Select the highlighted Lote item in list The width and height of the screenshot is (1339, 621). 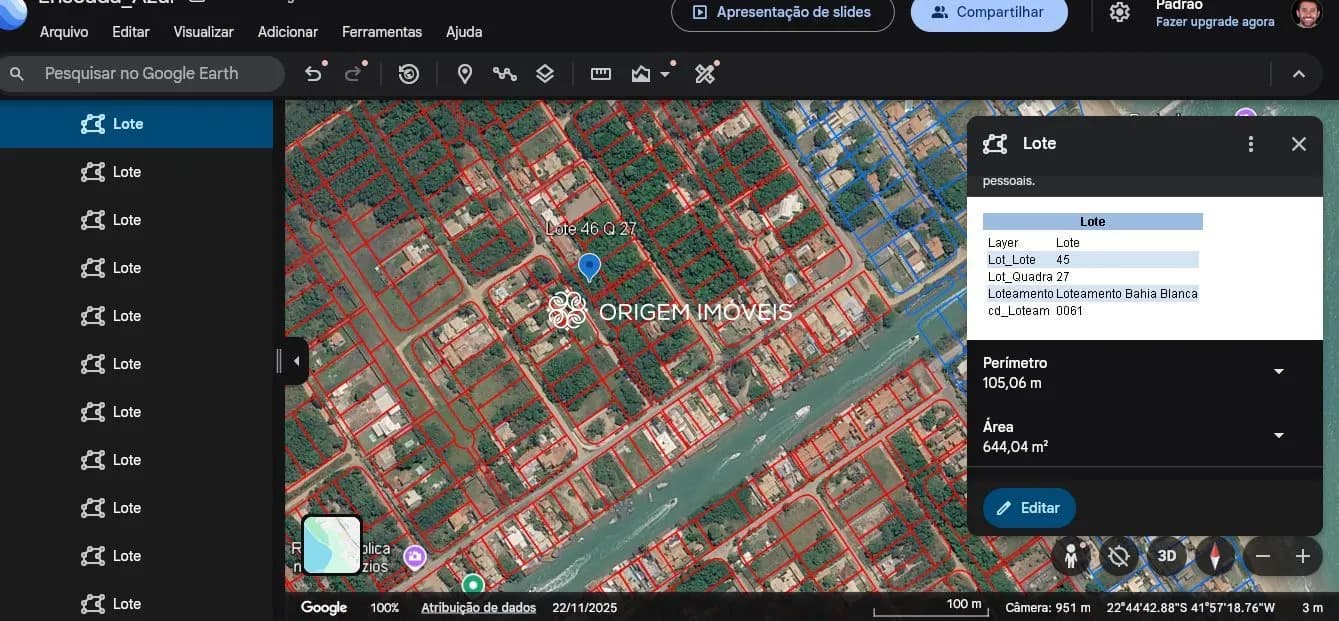pyautogui.click(x=136, y=124)
